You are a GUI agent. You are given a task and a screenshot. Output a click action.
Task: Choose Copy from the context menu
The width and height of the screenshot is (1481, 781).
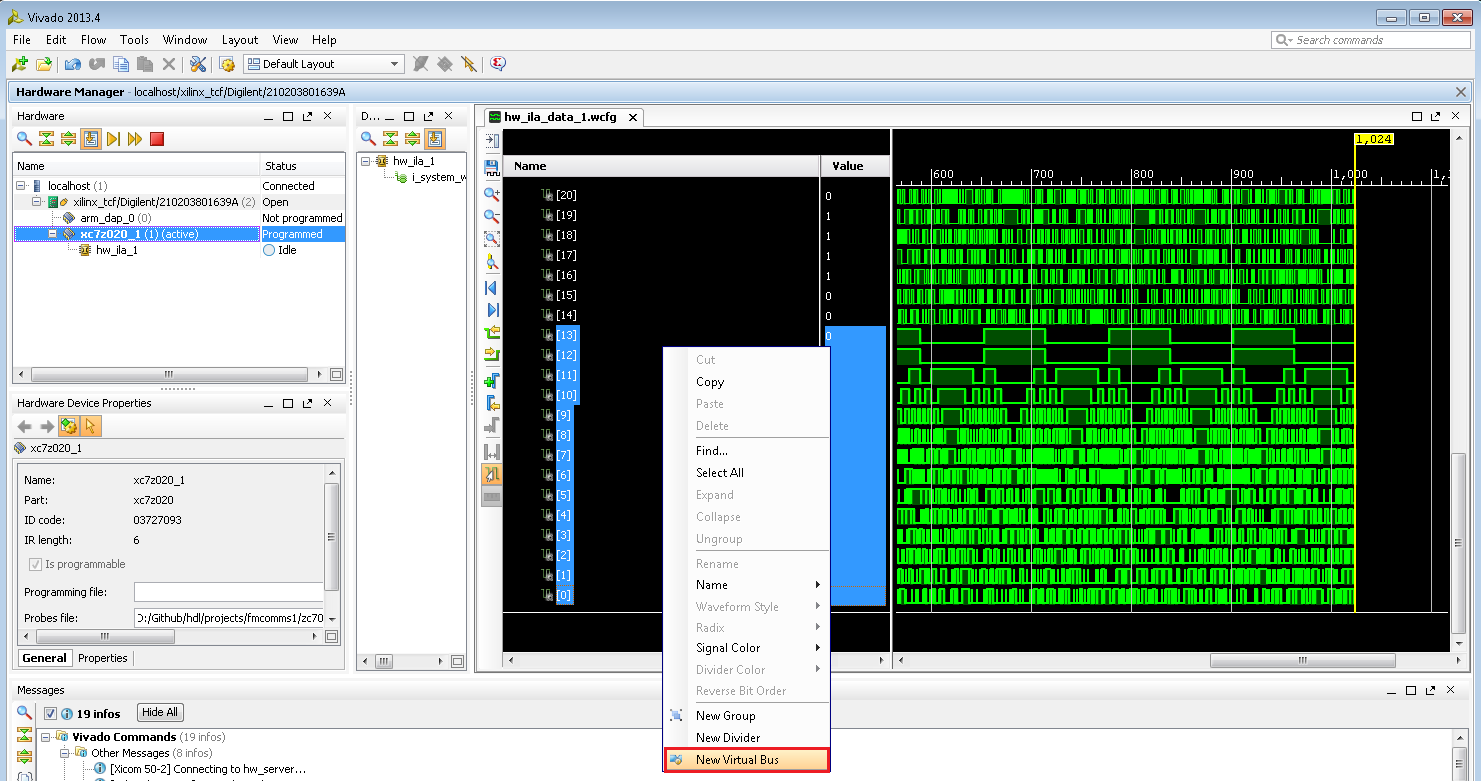(747, 382)
